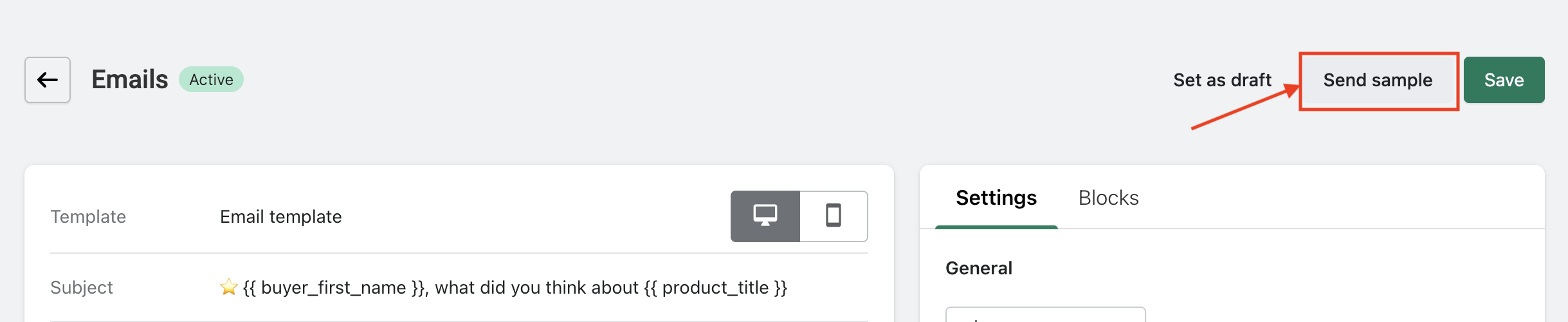Switch to mobile preview mode

(x=834, y=216)
